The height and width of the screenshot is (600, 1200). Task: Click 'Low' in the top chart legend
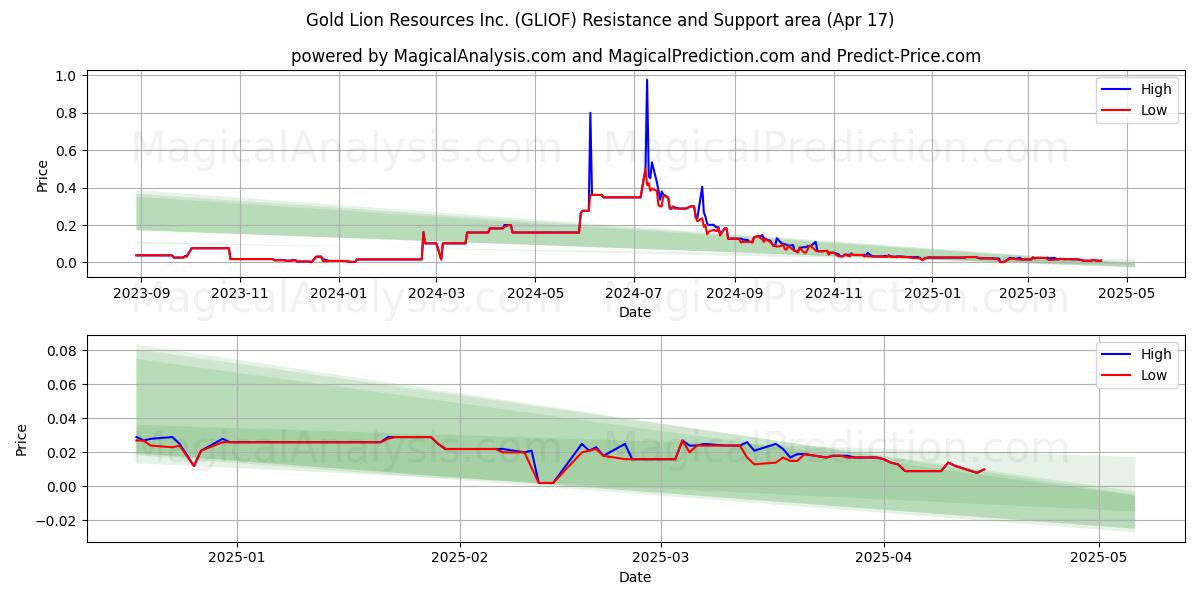tap(1154, 110)
